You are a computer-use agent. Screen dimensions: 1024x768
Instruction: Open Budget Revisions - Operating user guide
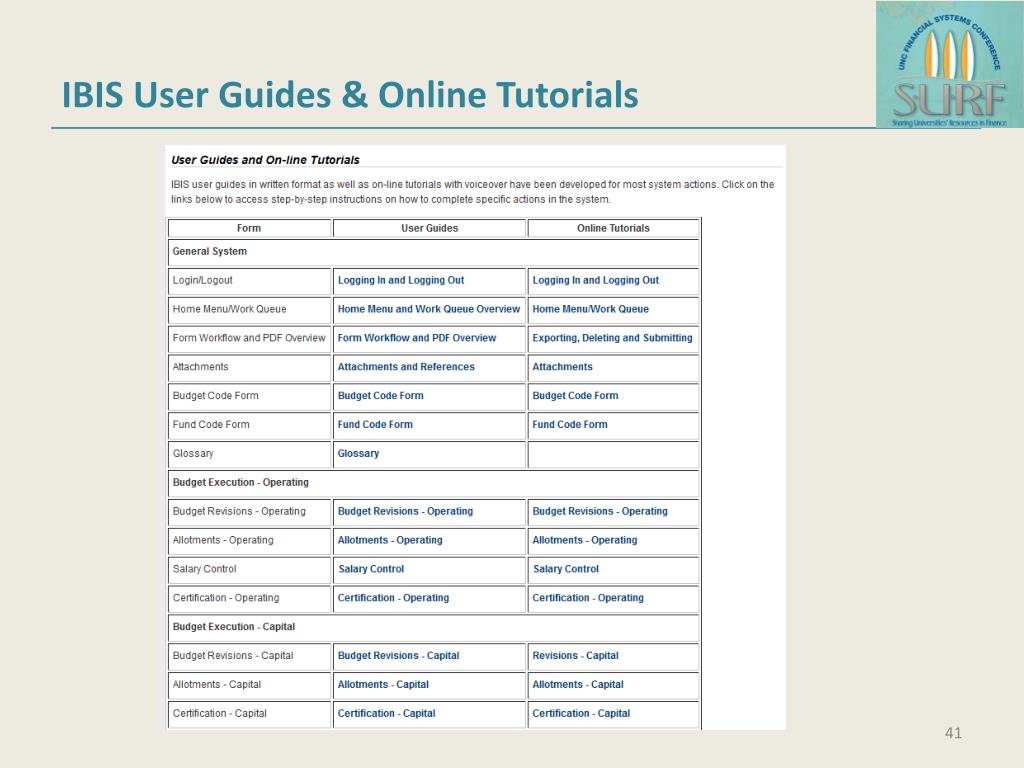(405, 512)
